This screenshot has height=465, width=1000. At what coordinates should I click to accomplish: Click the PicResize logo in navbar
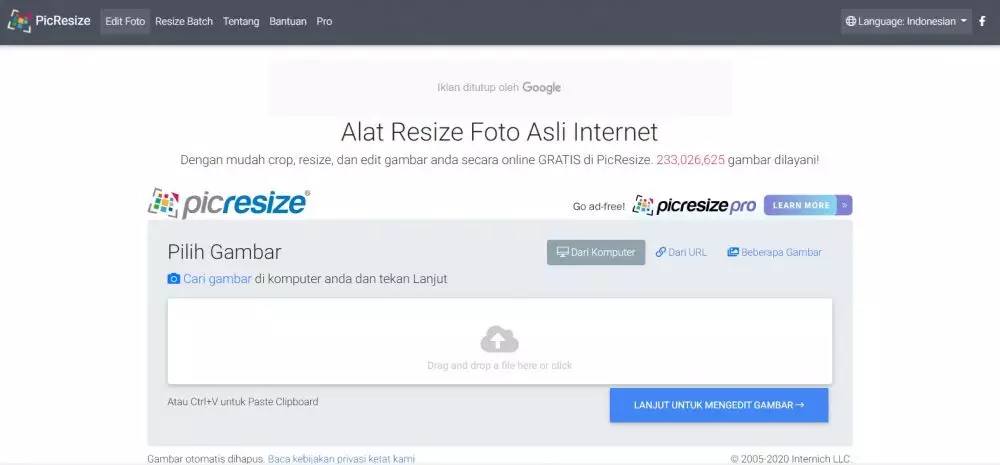tap(49, 21)
